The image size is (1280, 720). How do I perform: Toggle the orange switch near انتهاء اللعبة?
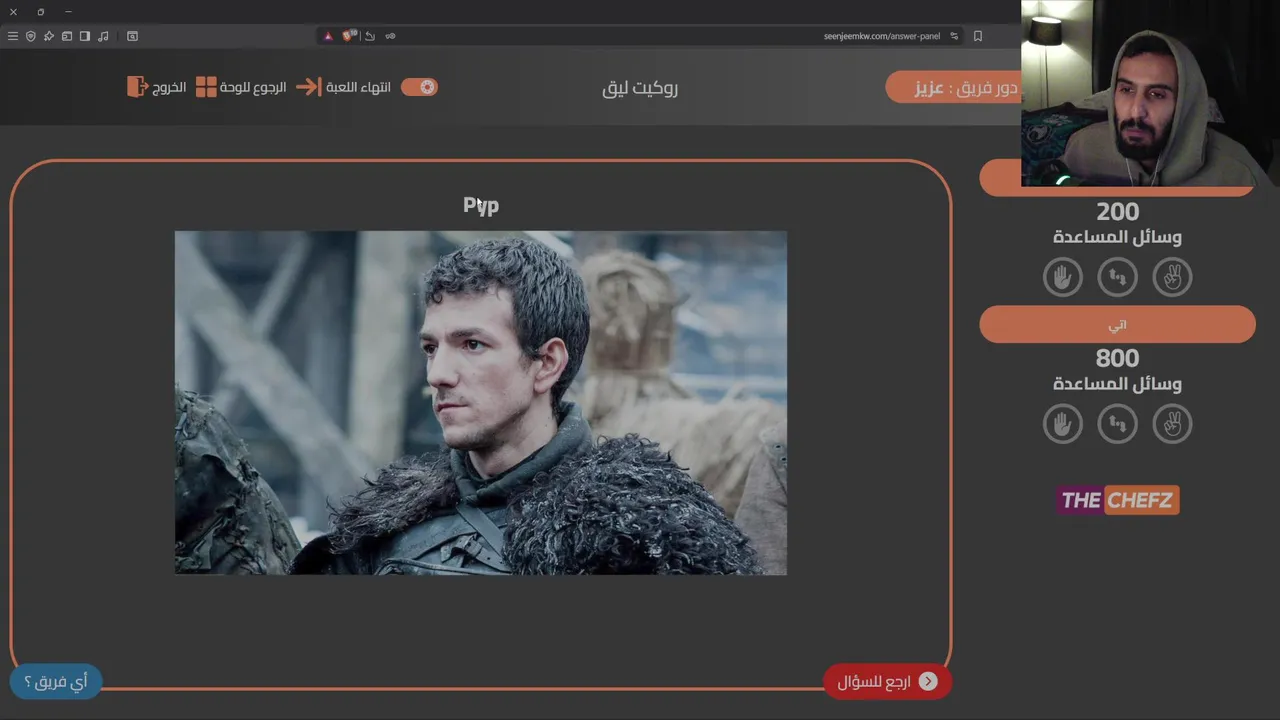coord(419,87)
